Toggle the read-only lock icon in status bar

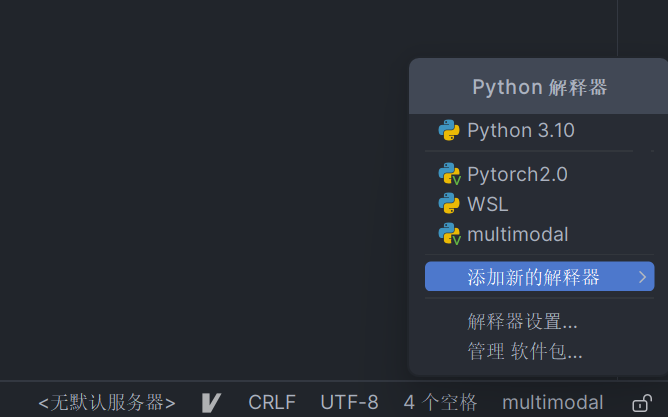tap(642, 403)
